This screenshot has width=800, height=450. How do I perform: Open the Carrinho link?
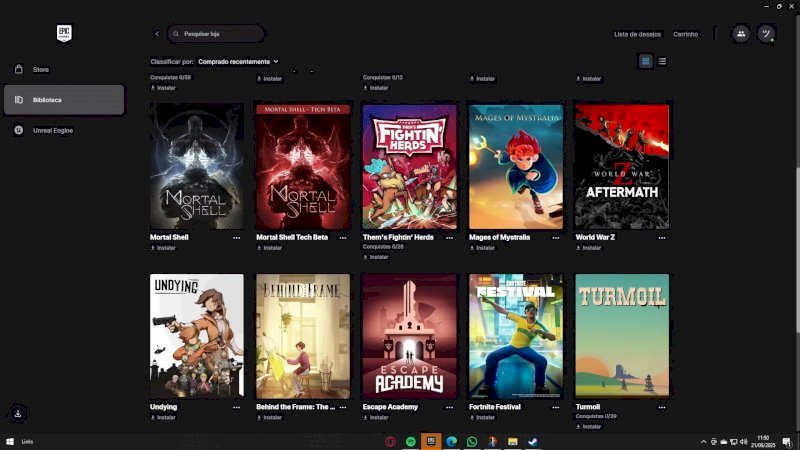(686, 34)
